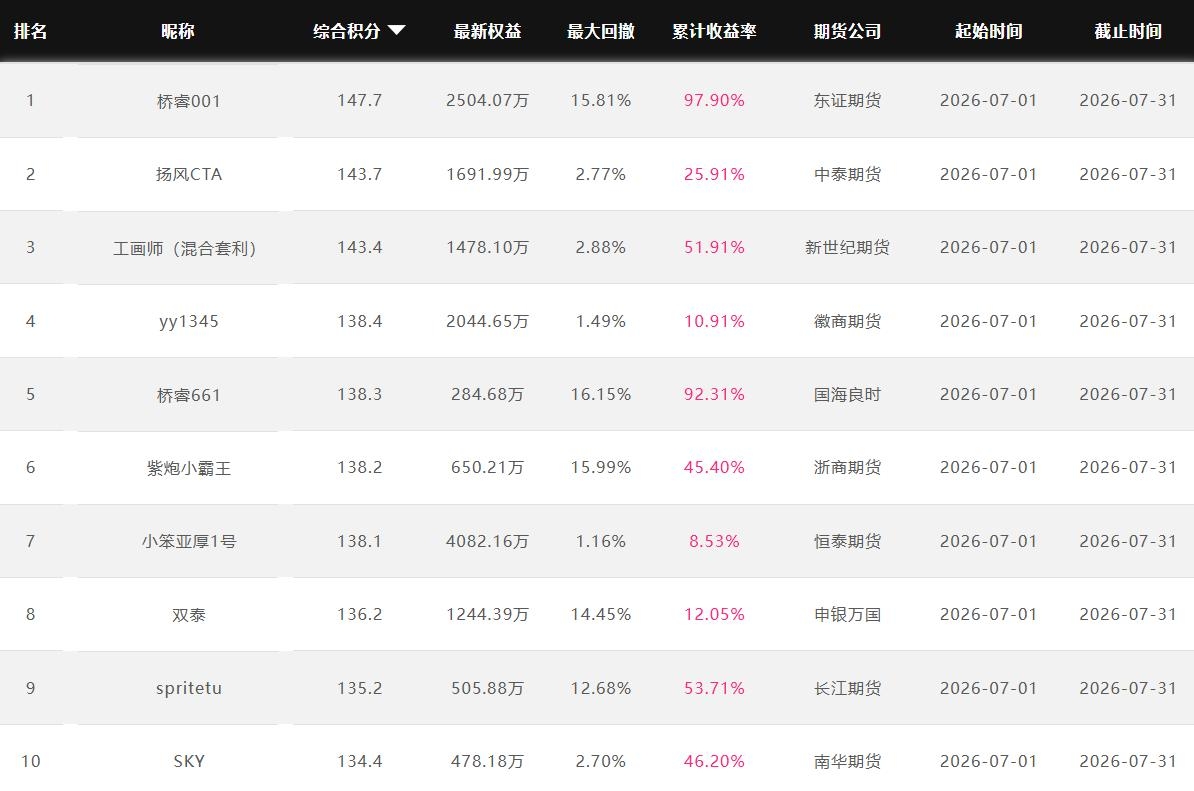1194x791 pixels.
Task: Click score 136.2 for 双泰
Action: pos(359,614)
